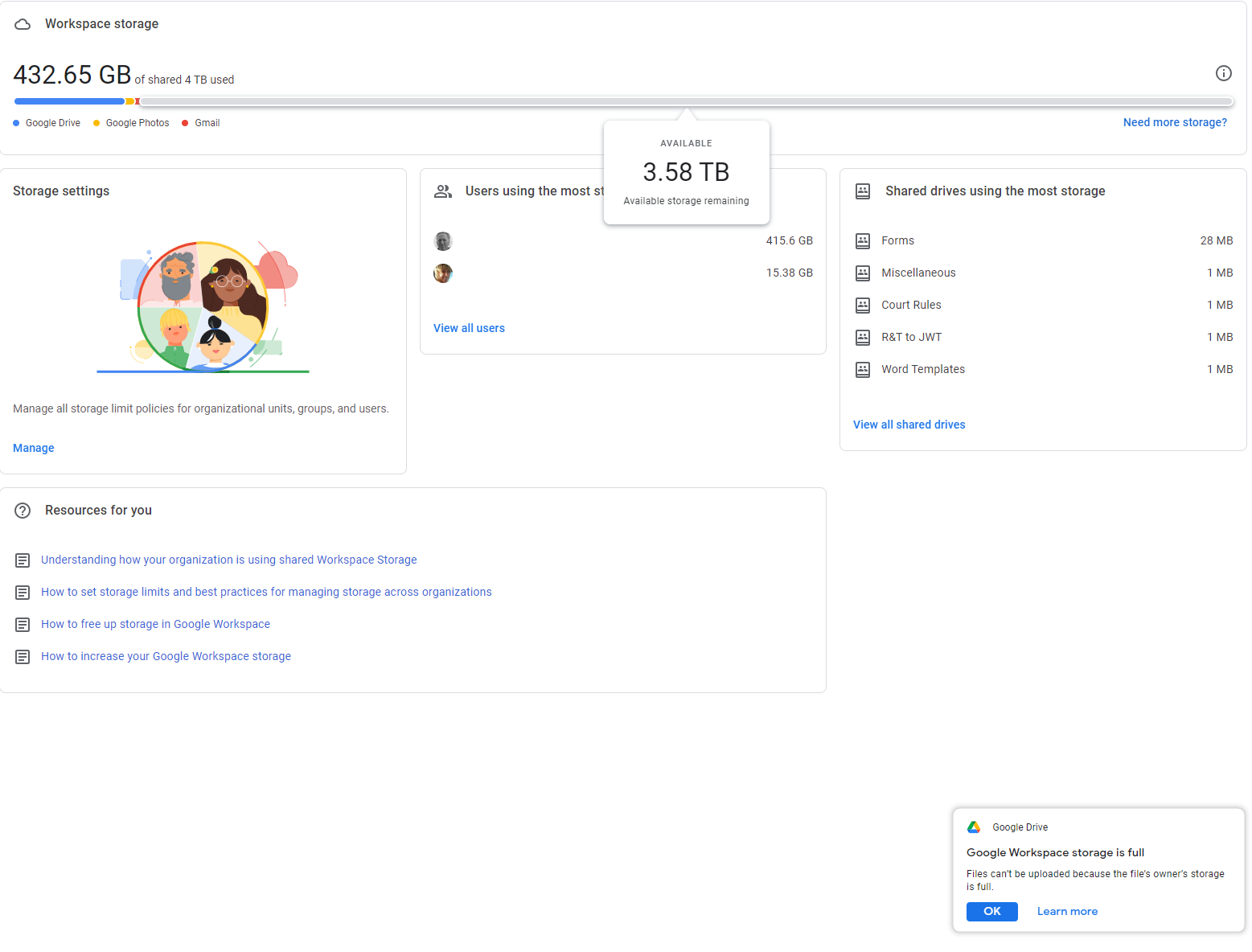
Task: Click document icon beside Understanding shared storage article
Action: (23, 560)
